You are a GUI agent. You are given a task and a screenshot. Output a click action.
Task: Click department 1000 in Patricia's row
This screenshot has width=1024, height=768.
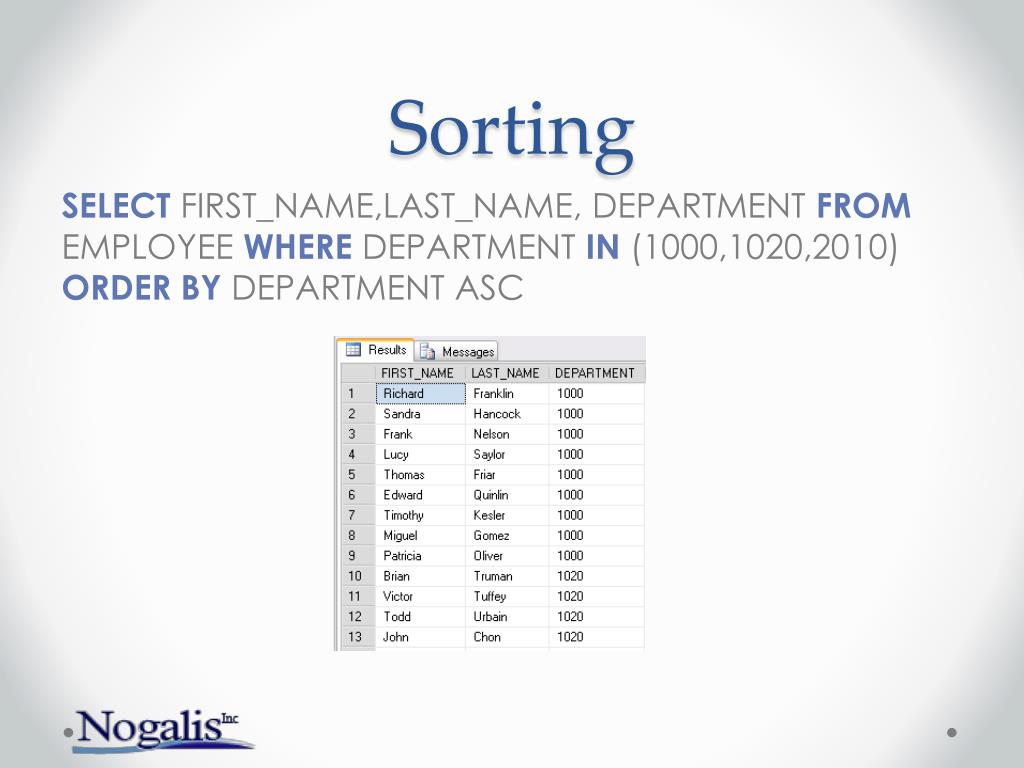pyautogui.click(x=596, y=556)
